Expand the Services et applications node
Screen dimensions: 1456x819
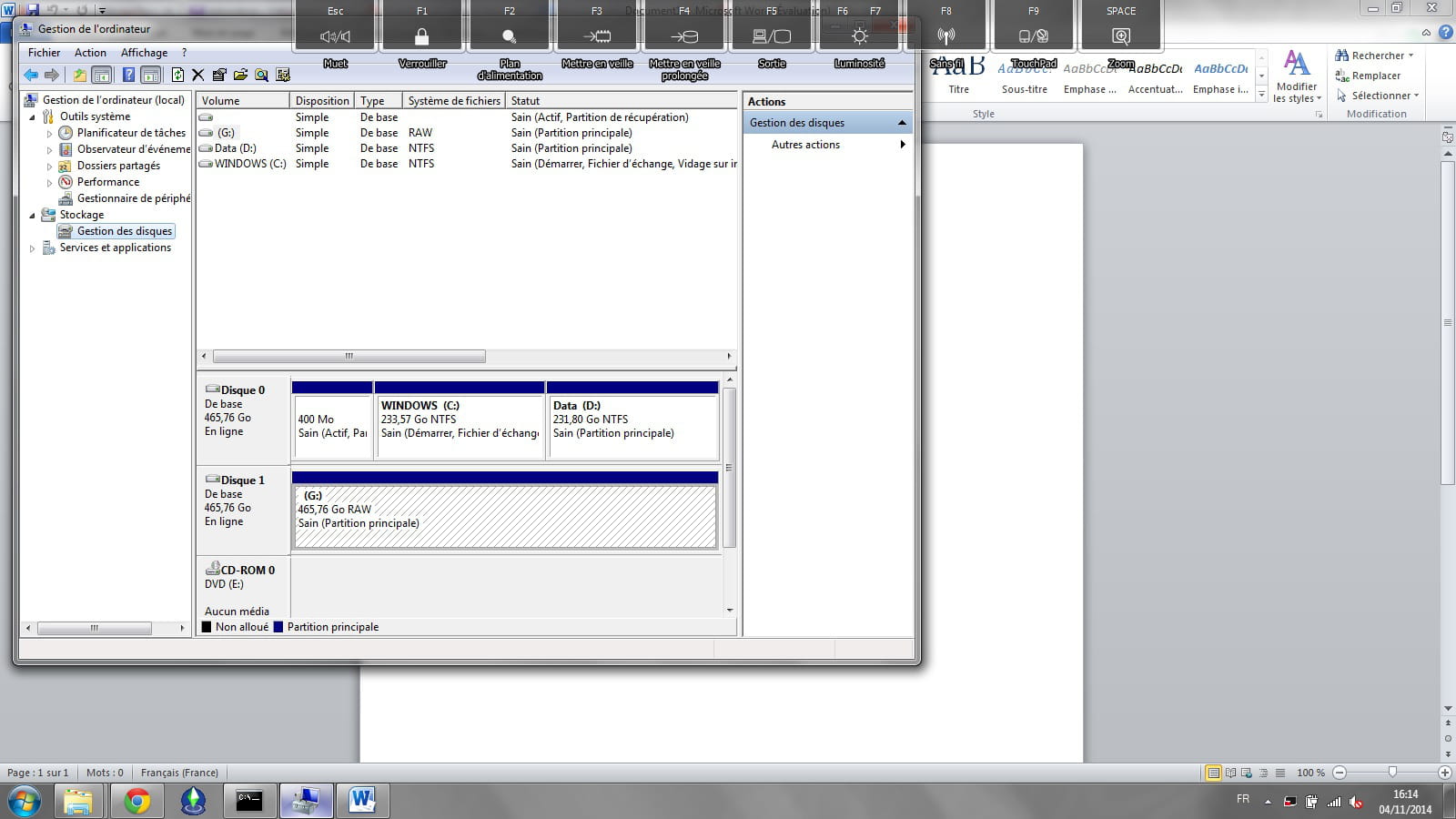click(x=33, y=248)
